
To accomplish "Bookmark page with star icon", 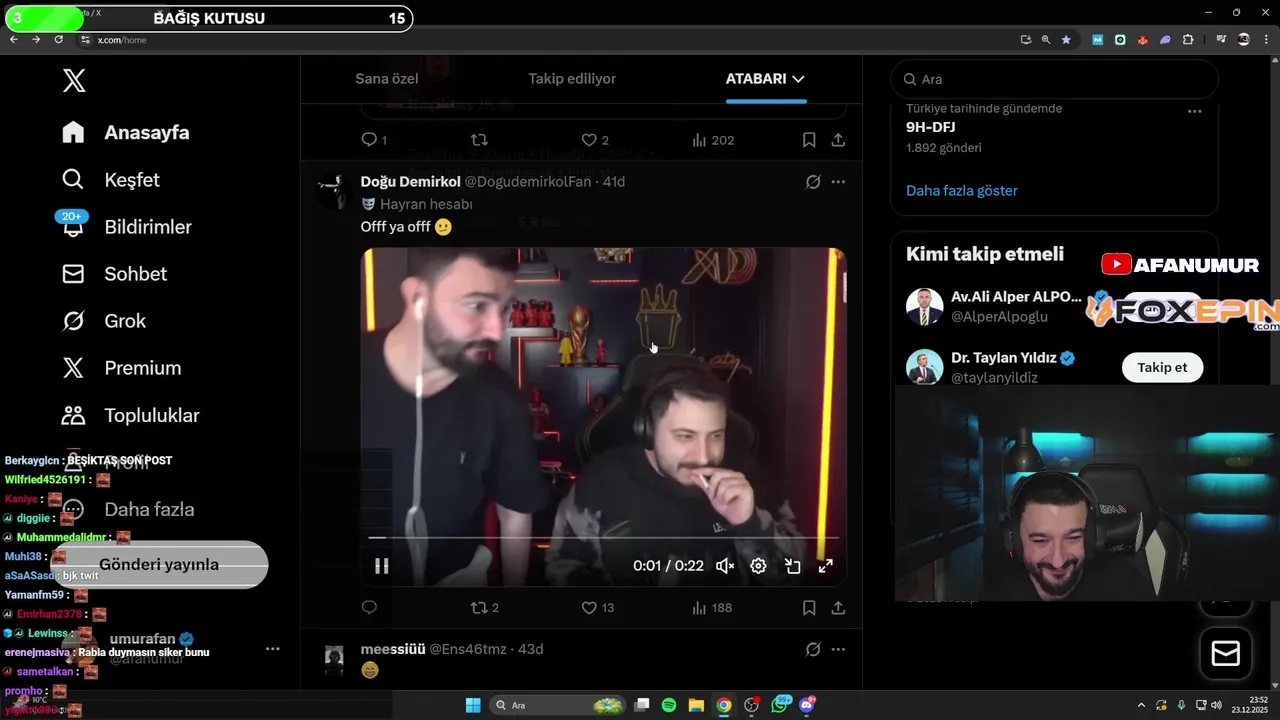I will point(1066,39).
